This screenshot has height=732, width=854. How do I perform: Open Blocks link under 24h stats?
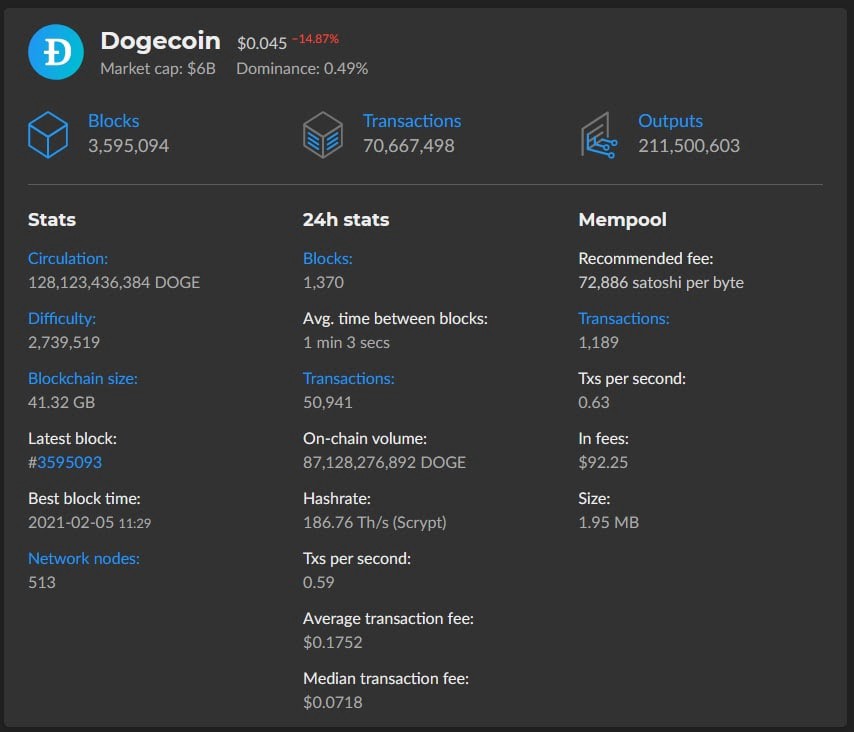(x=328, y=259)
